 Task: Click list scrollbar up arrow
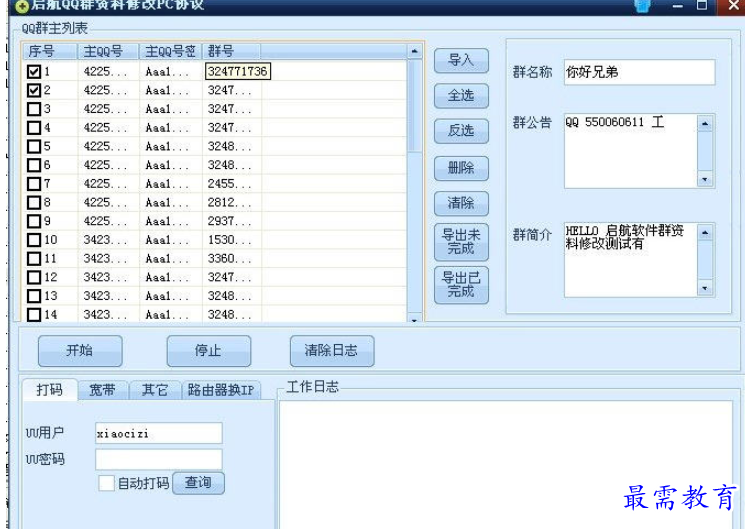[x=414, y=51]
